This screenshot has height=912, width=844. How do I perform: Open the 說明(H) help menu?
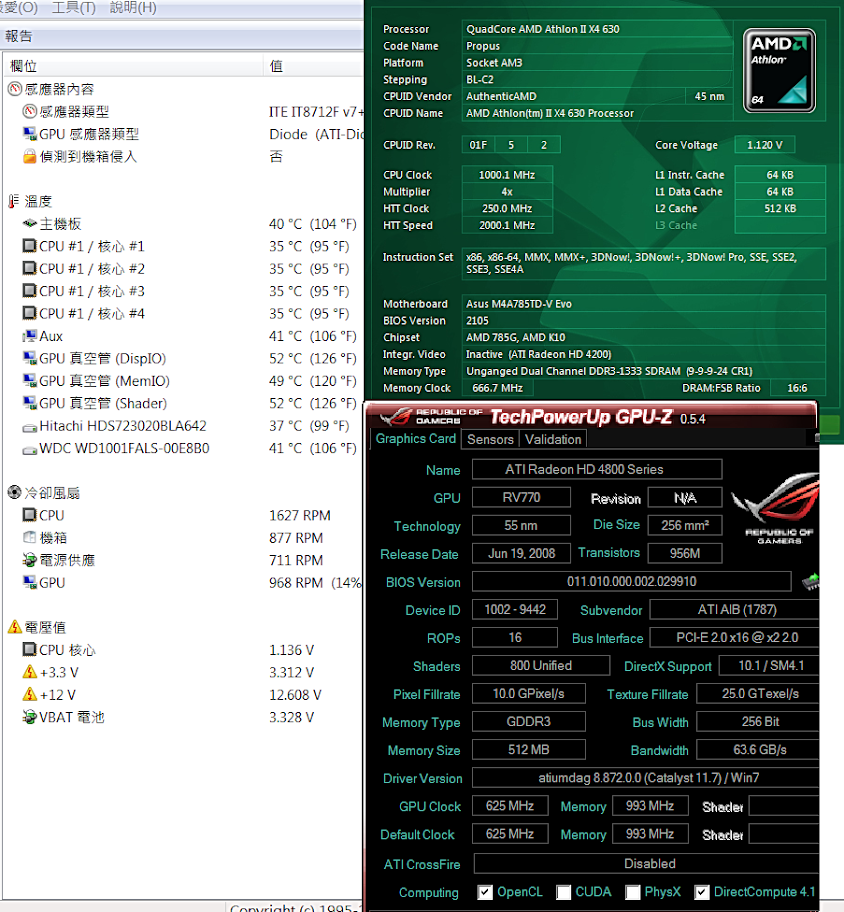coord(133,8)
